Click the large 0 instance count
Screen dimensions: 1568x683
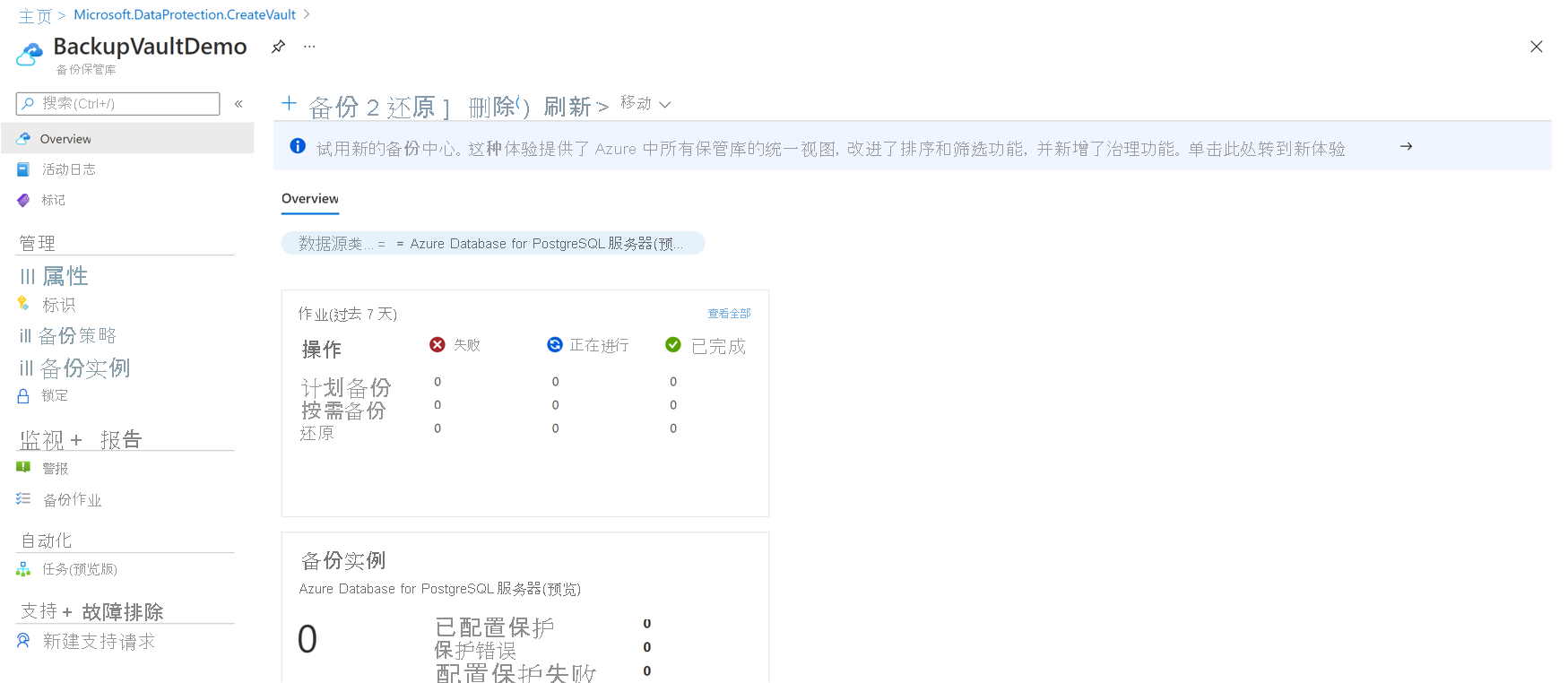[x=307, y=640]
